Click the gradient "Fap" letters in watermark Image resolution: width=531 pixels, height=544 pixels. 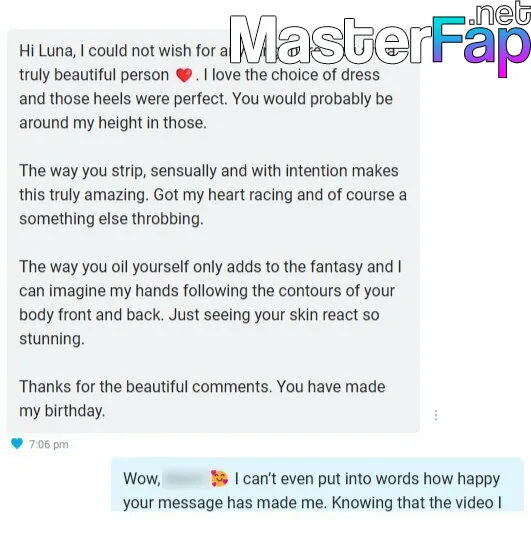pyautogui.click(x=481, y=43)
